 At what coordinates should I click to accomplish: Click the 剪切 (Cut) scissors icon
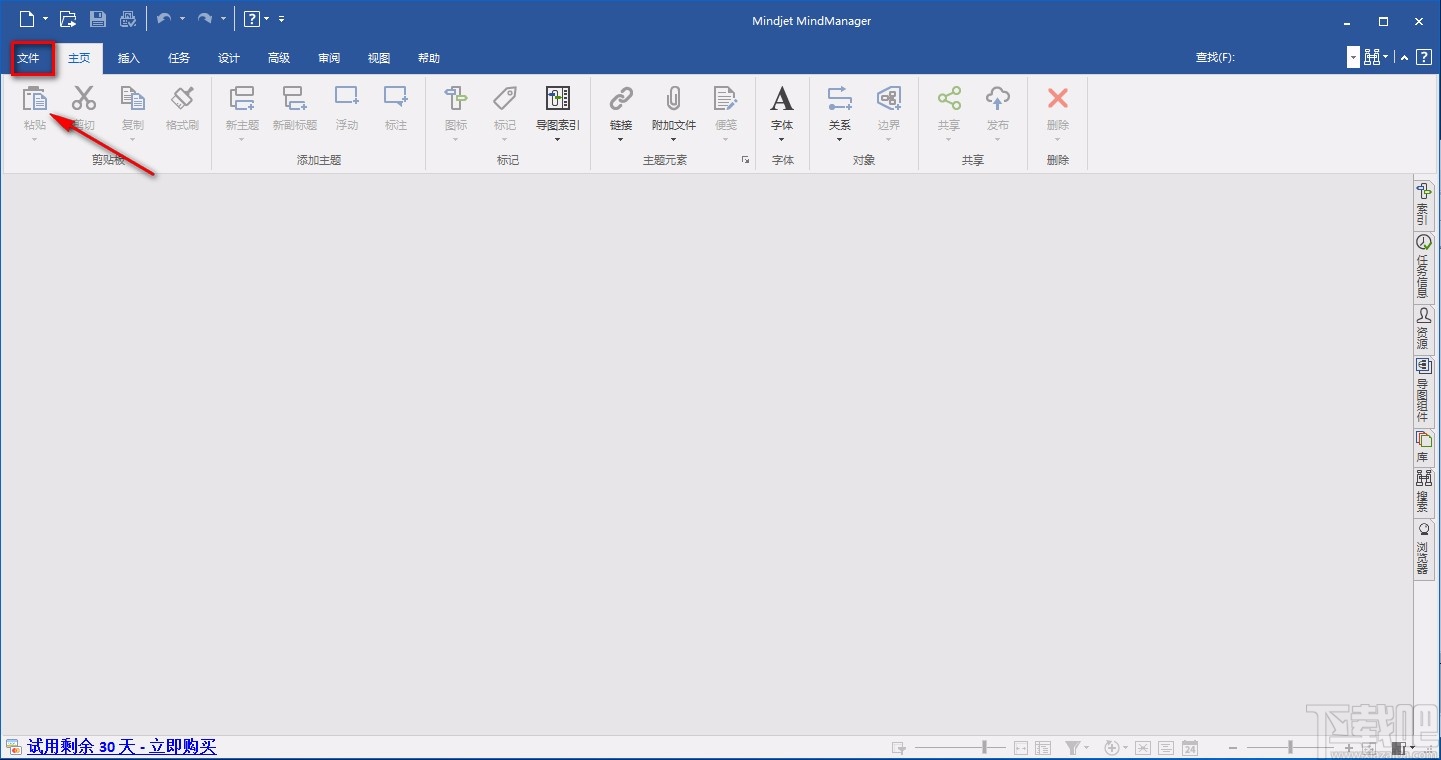pyautogui.click(x=84, y=98)
